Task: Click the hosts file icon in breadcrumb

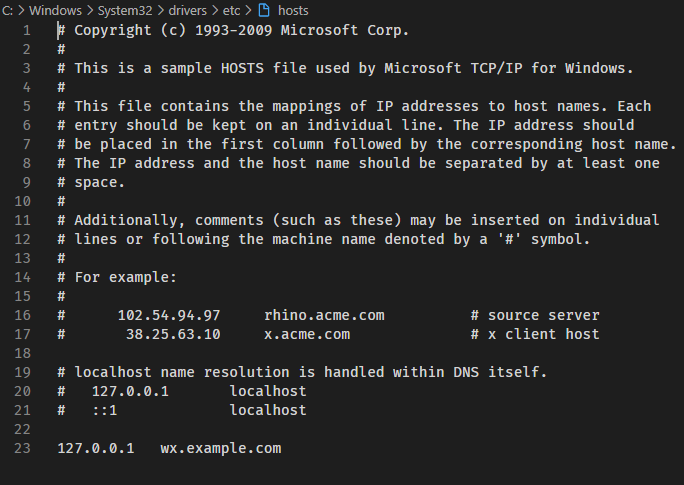Action: click(x=264, y=10)
